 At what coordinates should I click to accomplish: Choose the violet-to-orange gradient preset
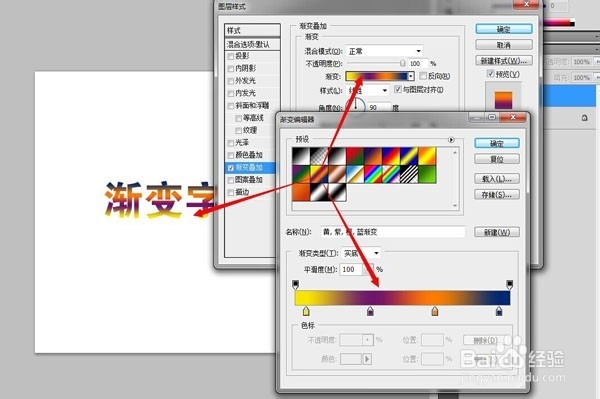click(x=373, y=156)
